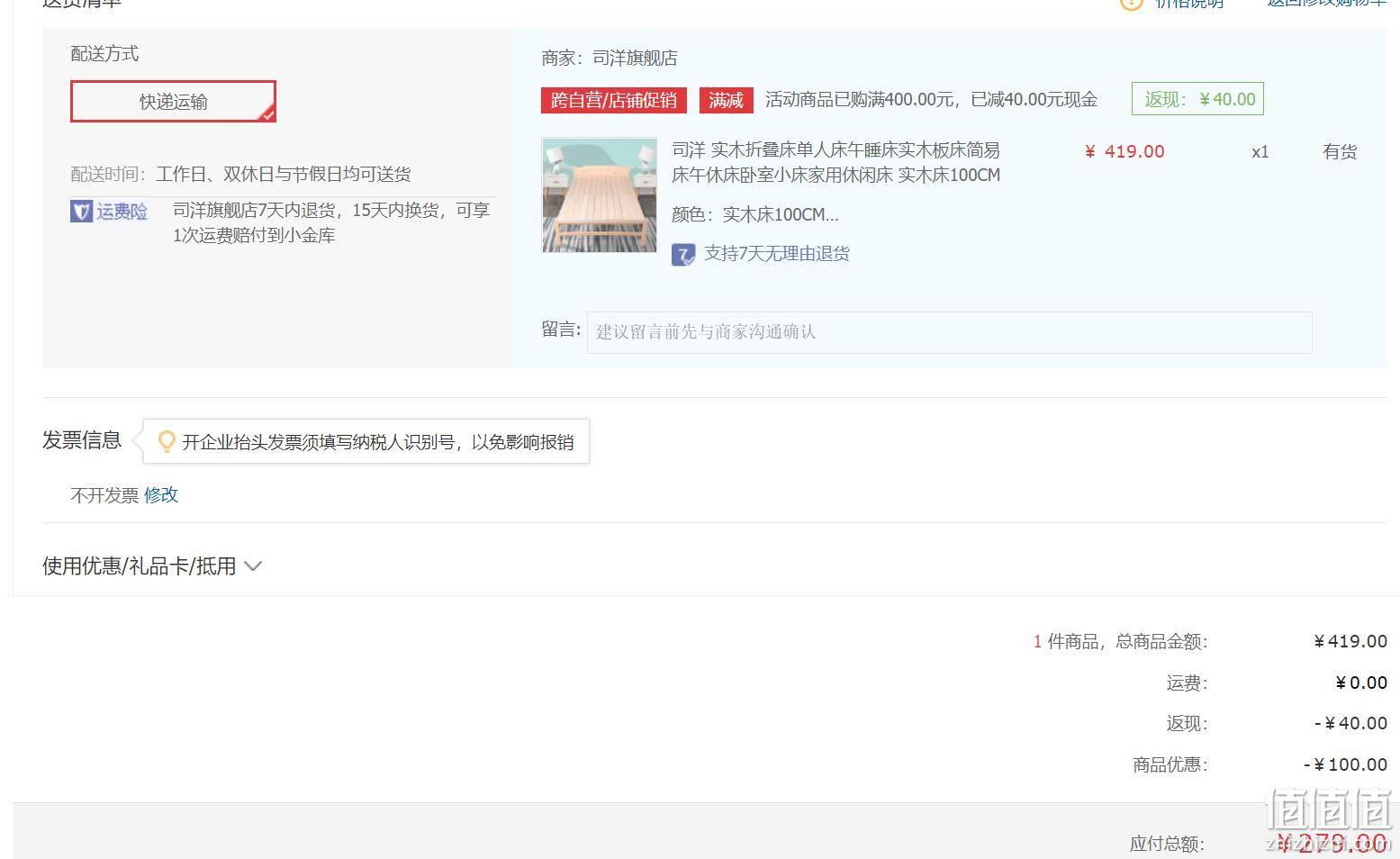Click the 不开发票 invoice status text
This screenshot has height=859, width=1400.
click(x=104, y=495)
